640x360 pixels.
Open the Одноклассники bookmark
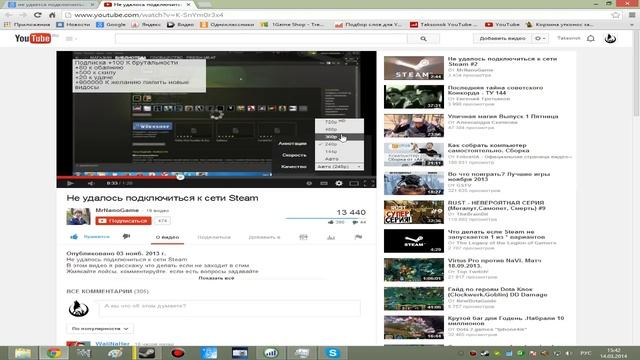(x=227, y=24)
